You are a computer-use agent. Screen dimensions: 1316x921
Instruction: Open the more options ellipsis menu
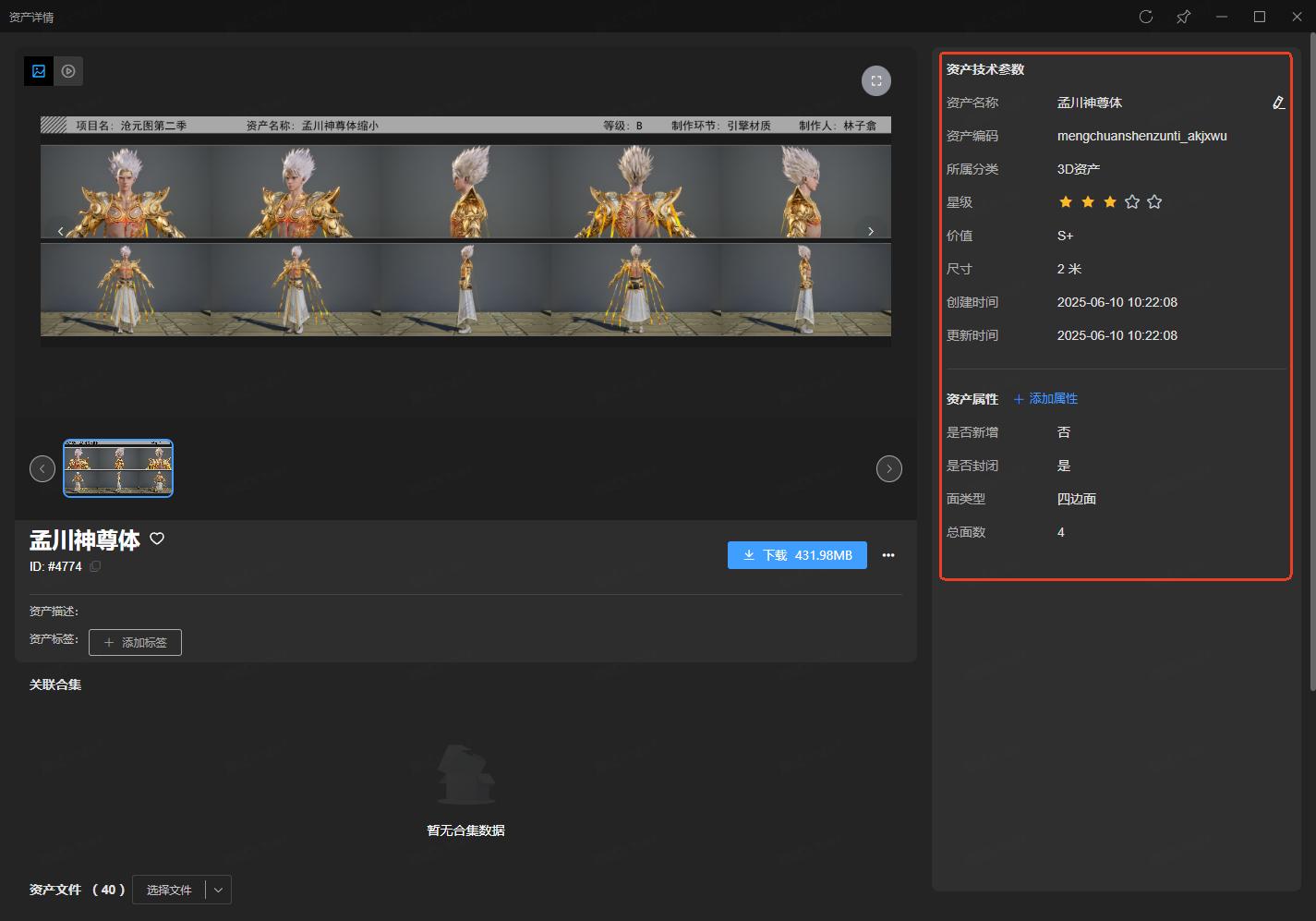pyautogui.click(x=888, y=555)
